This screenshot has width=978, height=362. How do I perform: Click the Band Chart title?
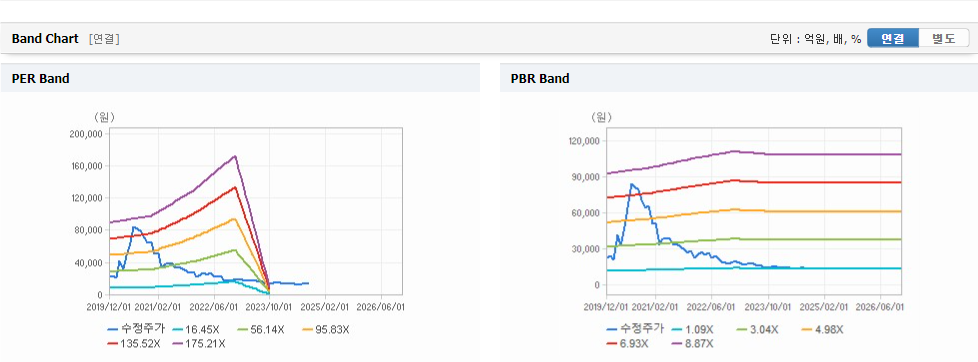click(x=46, y=39)
